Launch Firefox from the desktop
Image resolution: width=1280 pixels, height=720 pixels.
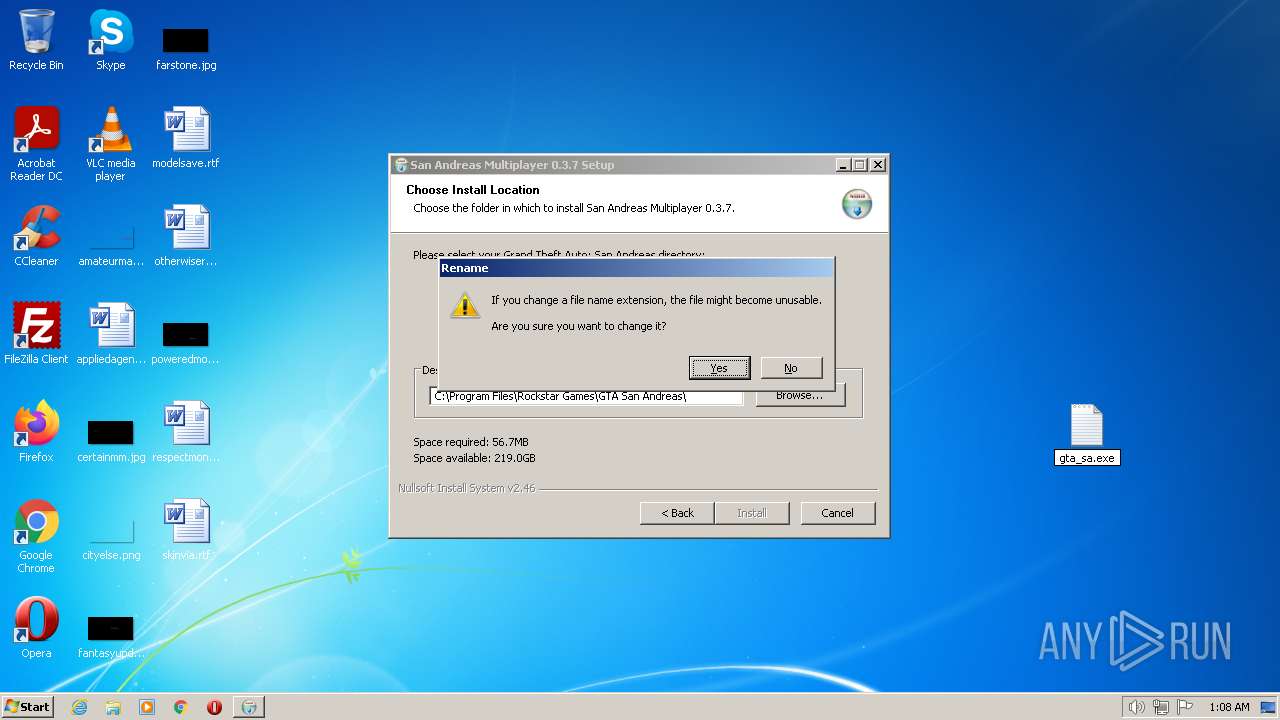coord(36,432)
